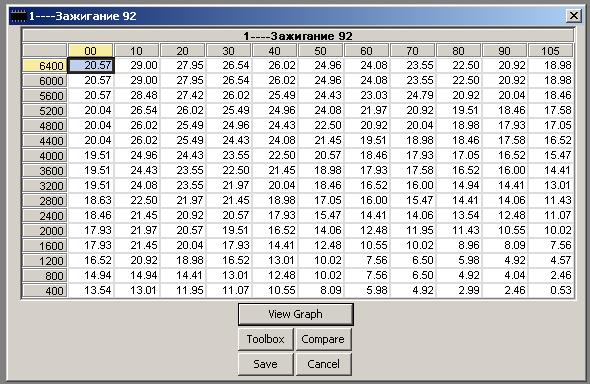Viewport: 590px width, 384px height.
Task: Select row header 2400
Action: click(45, 216)
